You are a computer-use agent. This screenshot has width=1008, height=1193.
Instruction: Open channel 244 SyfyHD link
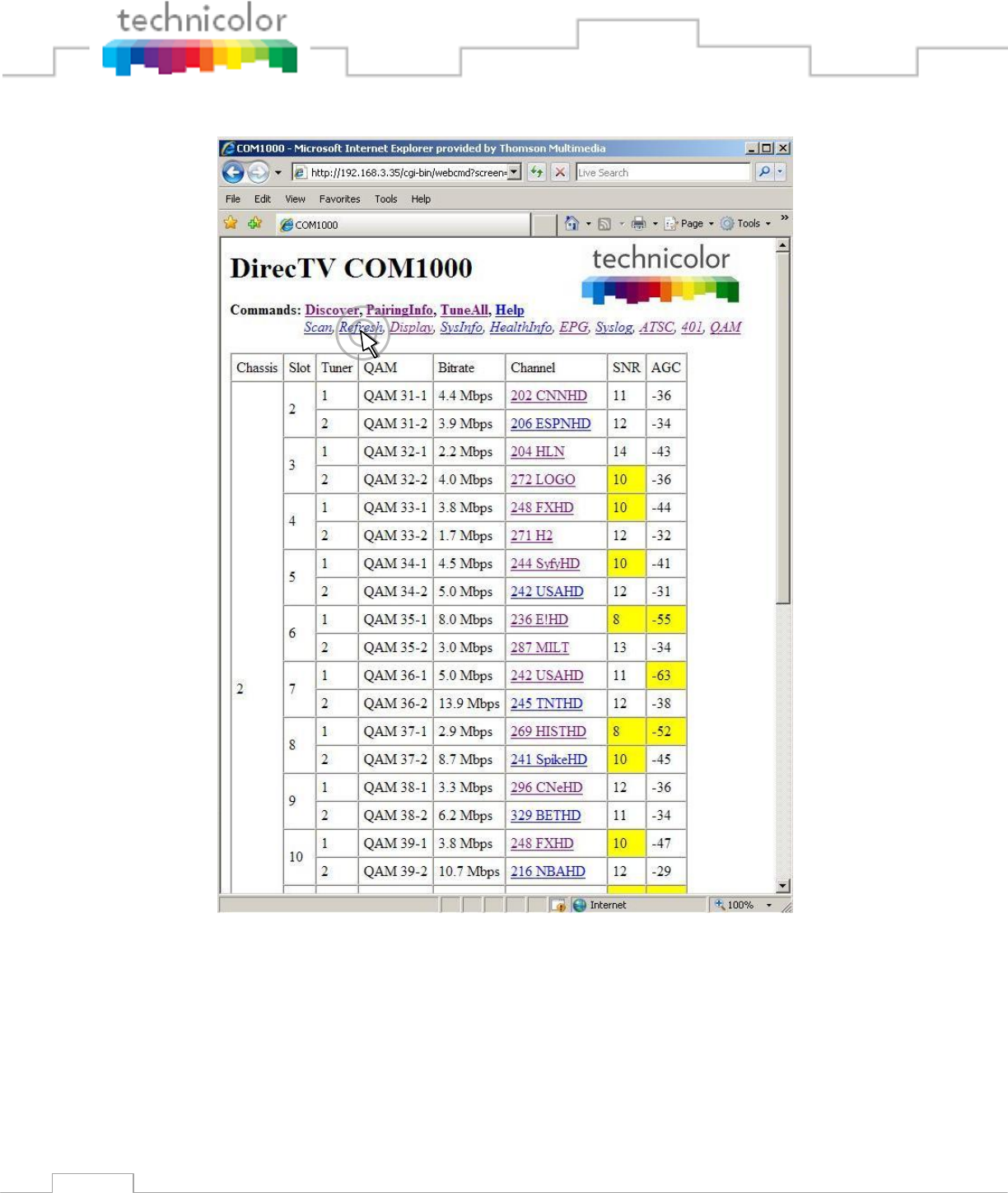[x=545, y=564]
